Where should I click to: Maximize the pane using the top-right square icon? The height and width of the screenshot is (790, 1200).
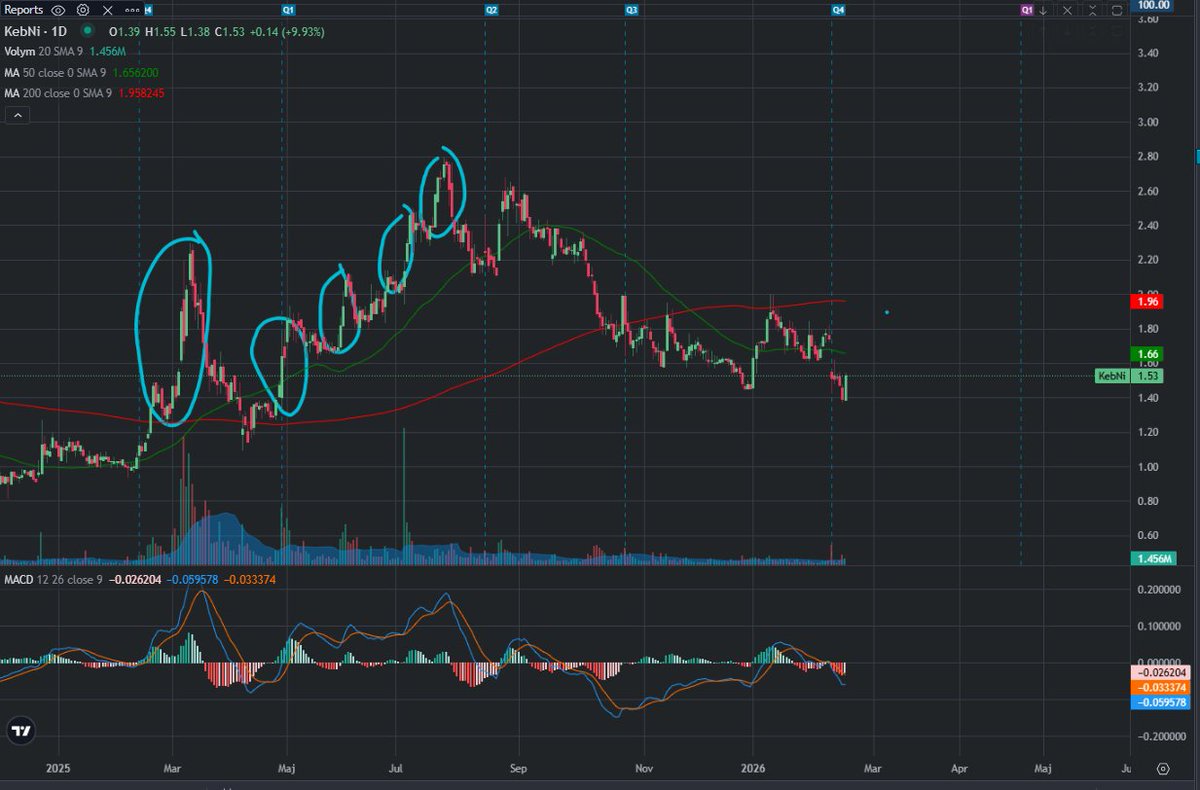coord(1116,10)
